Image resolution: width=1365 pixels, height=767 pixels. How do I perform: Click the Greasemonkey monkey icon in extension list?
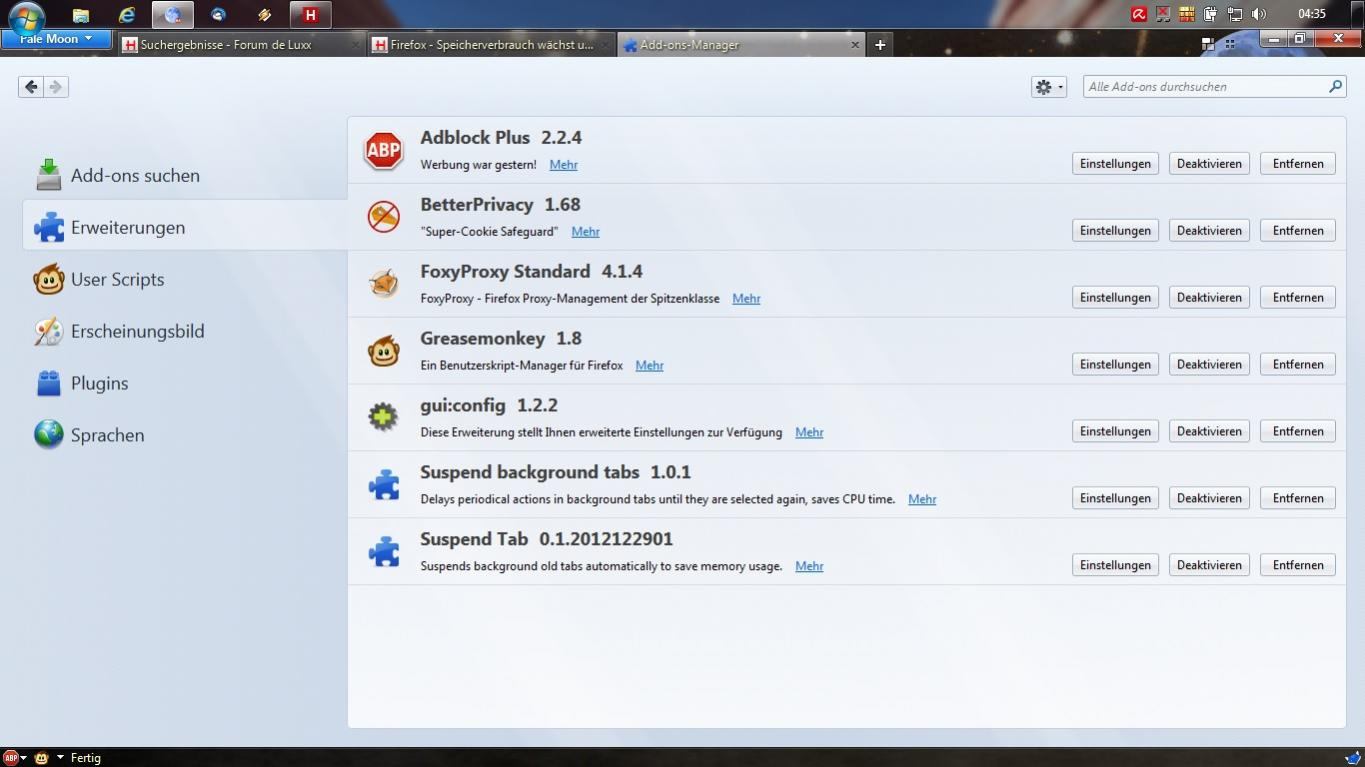[383, 351]
